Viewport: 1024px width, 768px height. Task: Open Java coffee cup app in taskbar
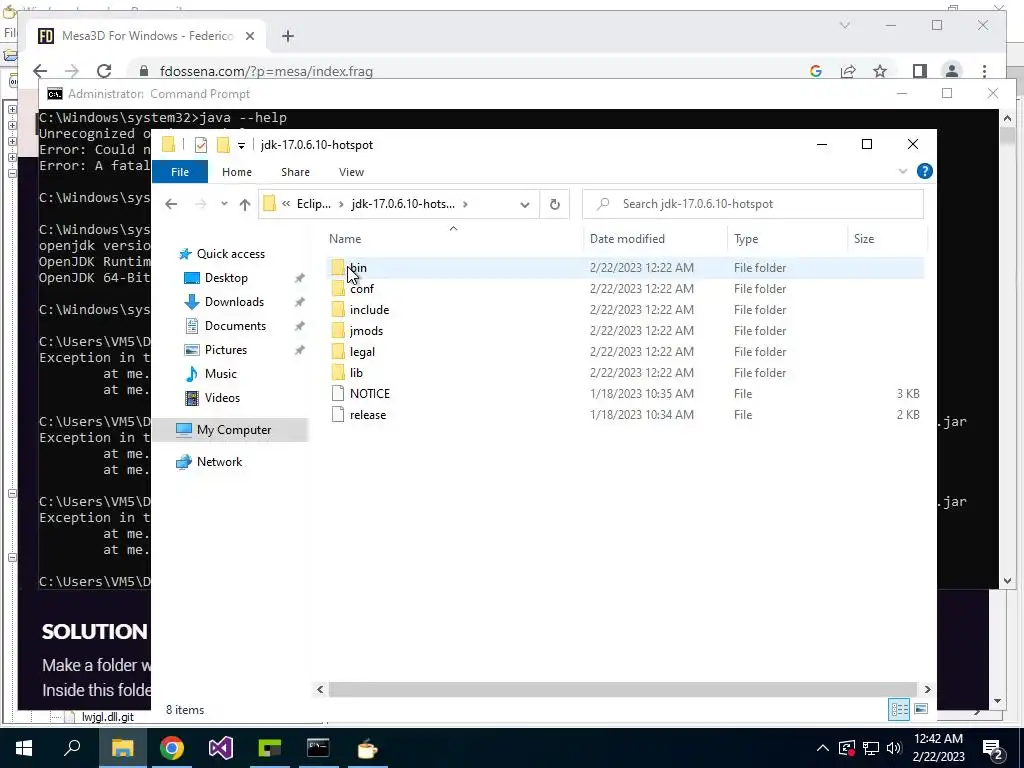tap(367, 748)
